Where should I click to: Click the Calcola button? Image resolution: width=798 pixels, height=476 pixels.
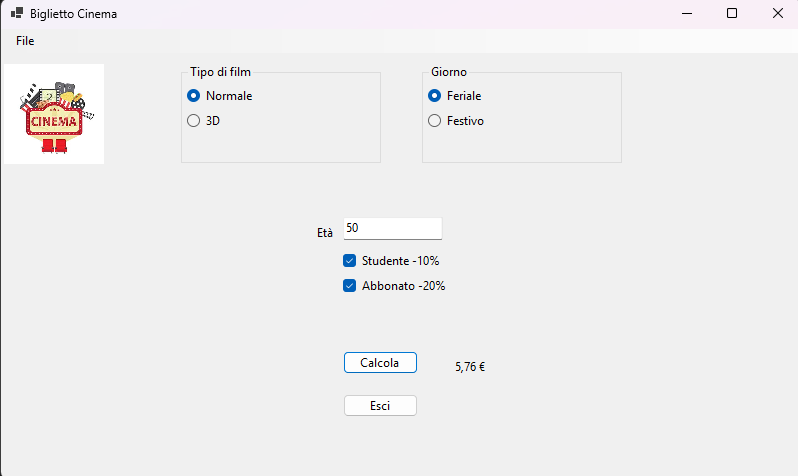(380, 362)
